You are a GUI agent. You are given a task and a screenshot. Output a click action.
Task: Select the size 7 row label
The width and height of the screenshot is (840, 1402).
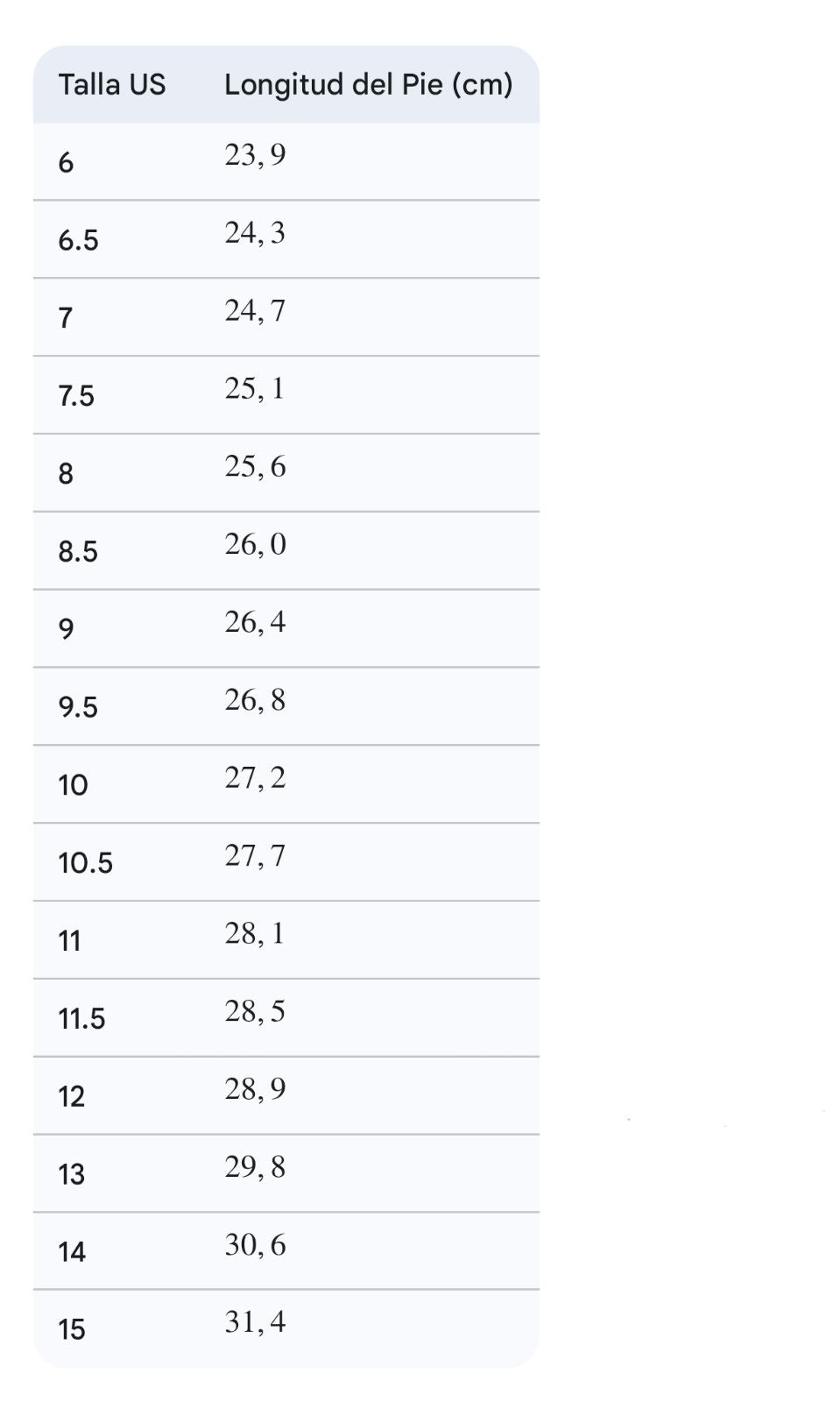tap(66, 318)
